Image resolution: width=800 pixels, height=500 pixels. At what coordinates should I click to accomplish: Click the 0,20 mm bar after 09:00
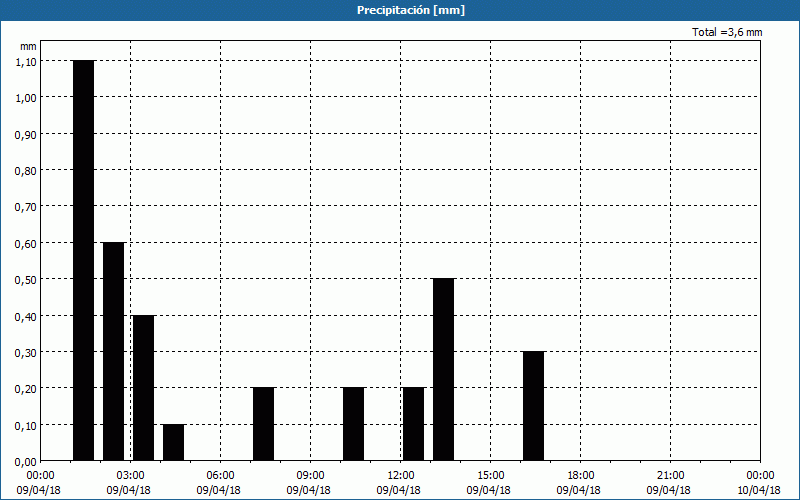click(354, 424)
